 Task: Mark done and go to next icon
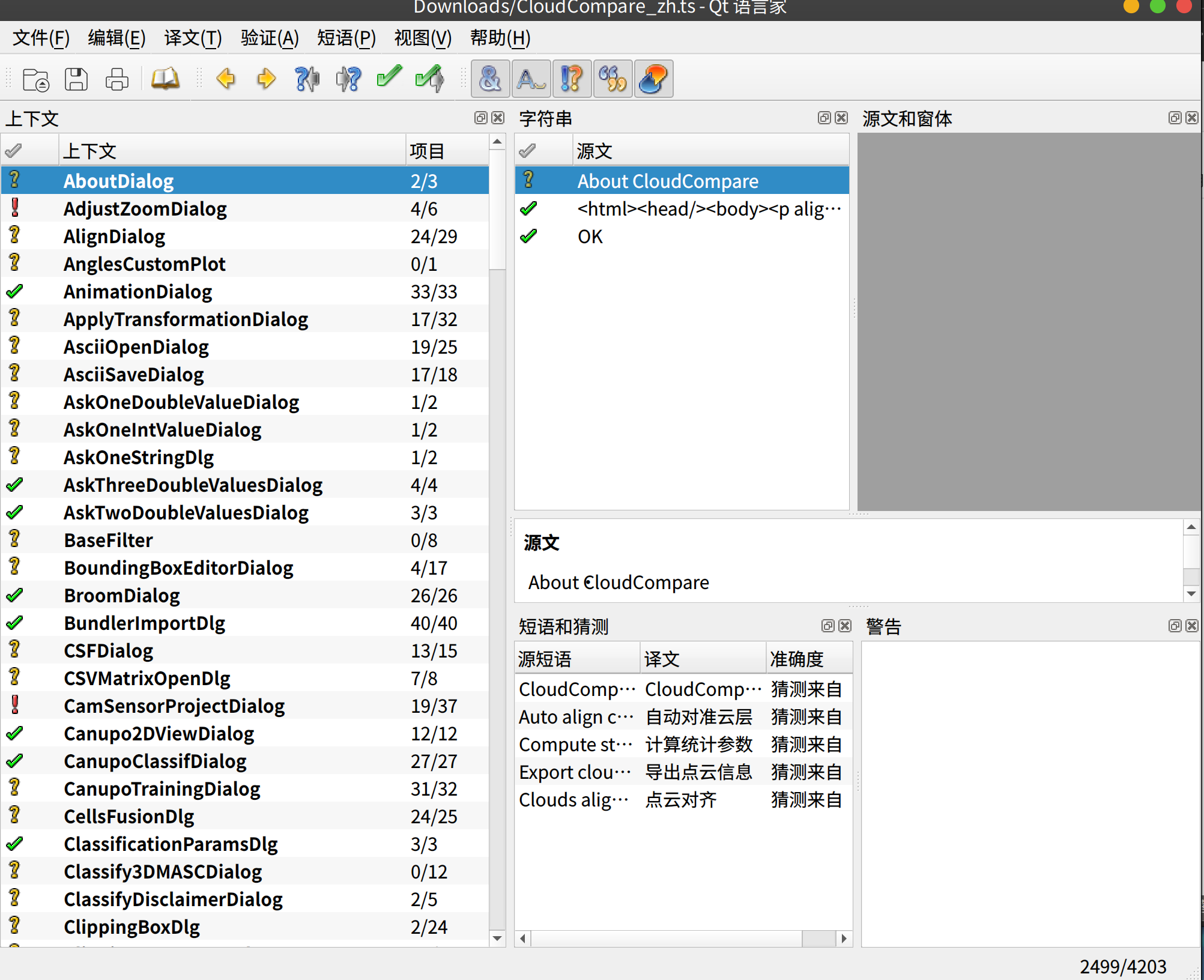pyautogui.click(x=430, y=79)
